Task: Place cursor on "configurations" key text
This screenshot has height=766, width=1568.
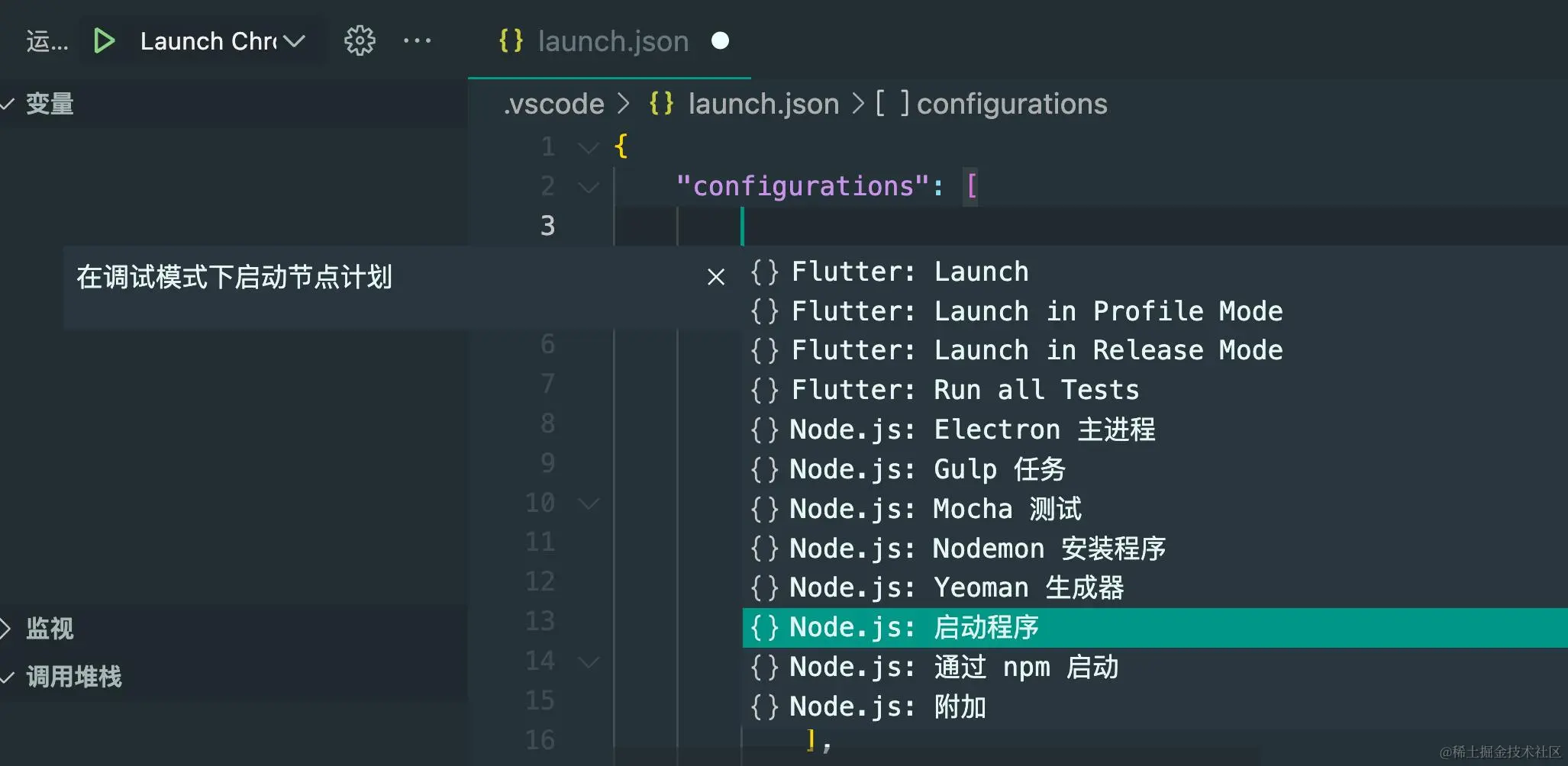Action: point(803,186)
